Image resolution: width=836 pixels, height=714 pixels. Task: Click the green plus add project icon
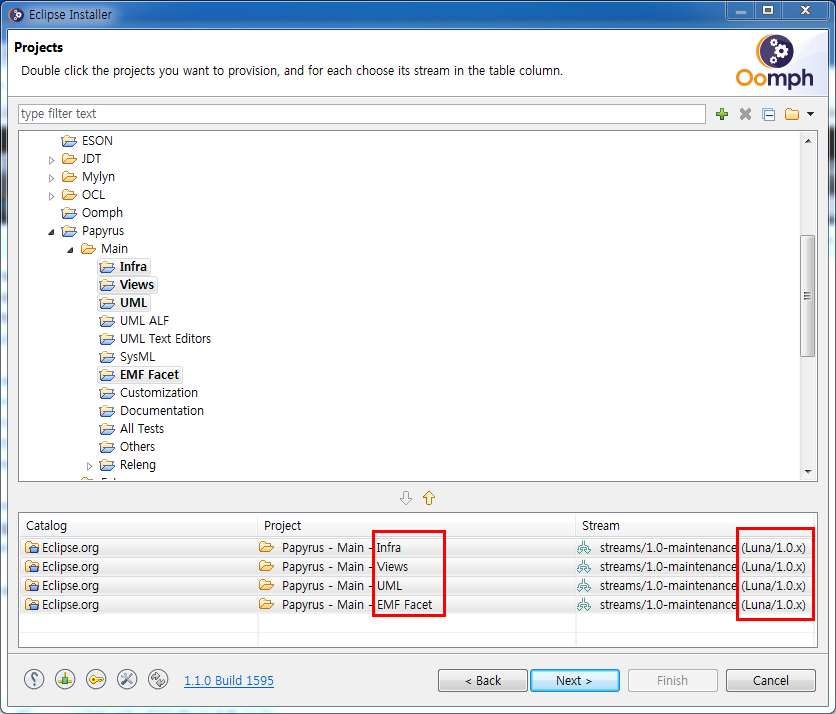coord(722,114)
